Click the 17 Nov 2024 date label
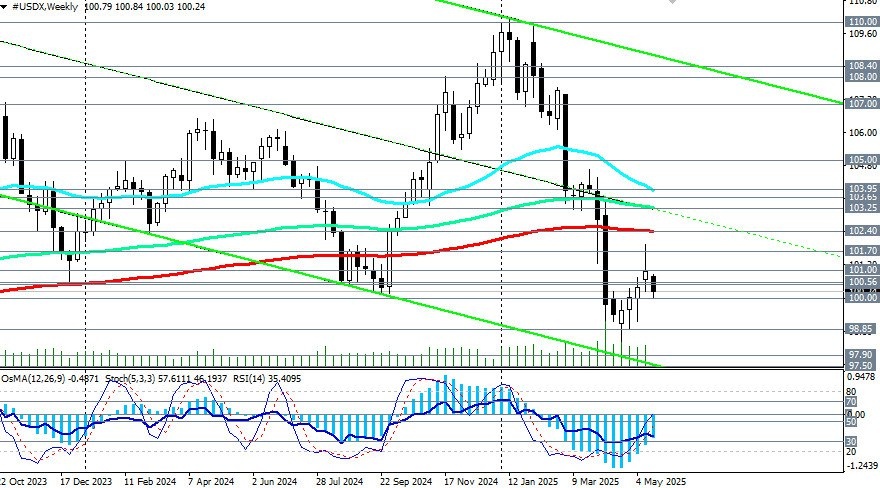Viewport: 880px width, 488px height. 470,481
